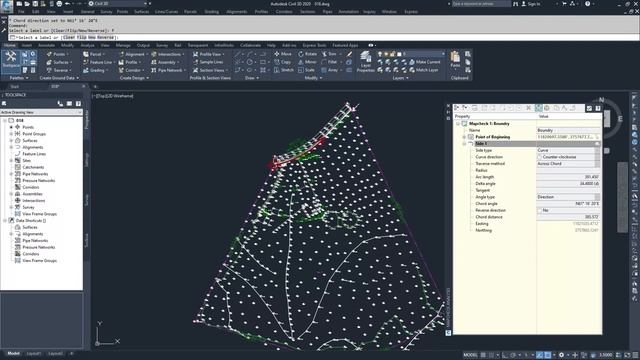
Task: Click the Name value field Boundry
Action: coord(568,130)
